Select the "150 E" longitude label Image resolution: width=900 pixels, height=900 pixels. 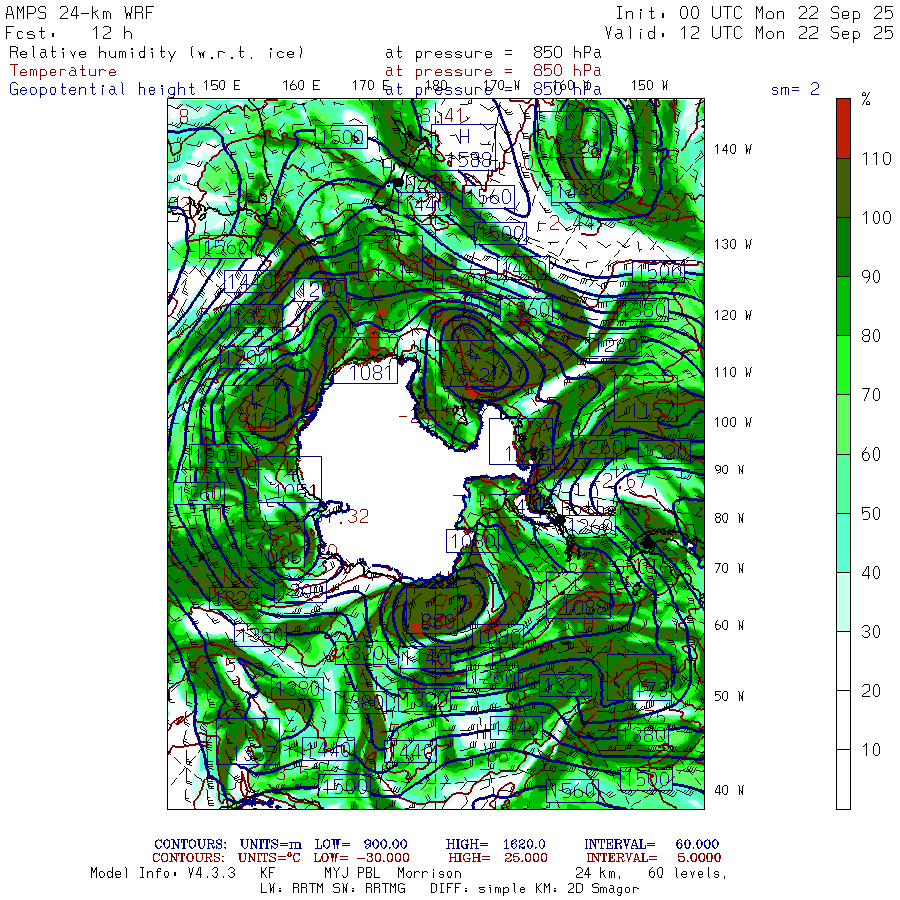(222, 86)
